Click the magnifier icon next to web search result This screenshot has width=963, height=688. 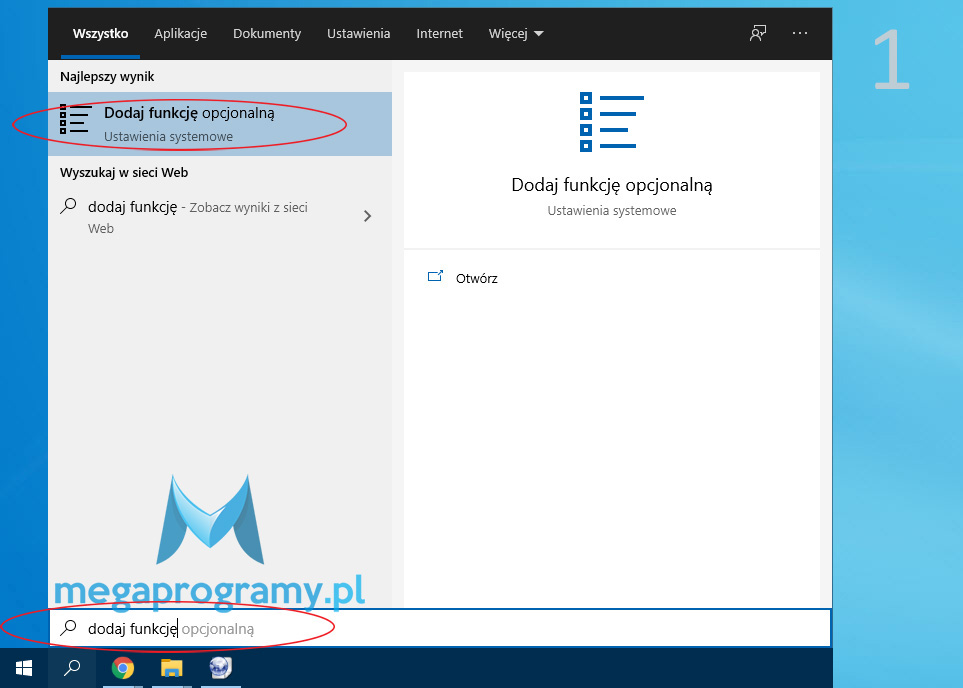click(68, 206)
